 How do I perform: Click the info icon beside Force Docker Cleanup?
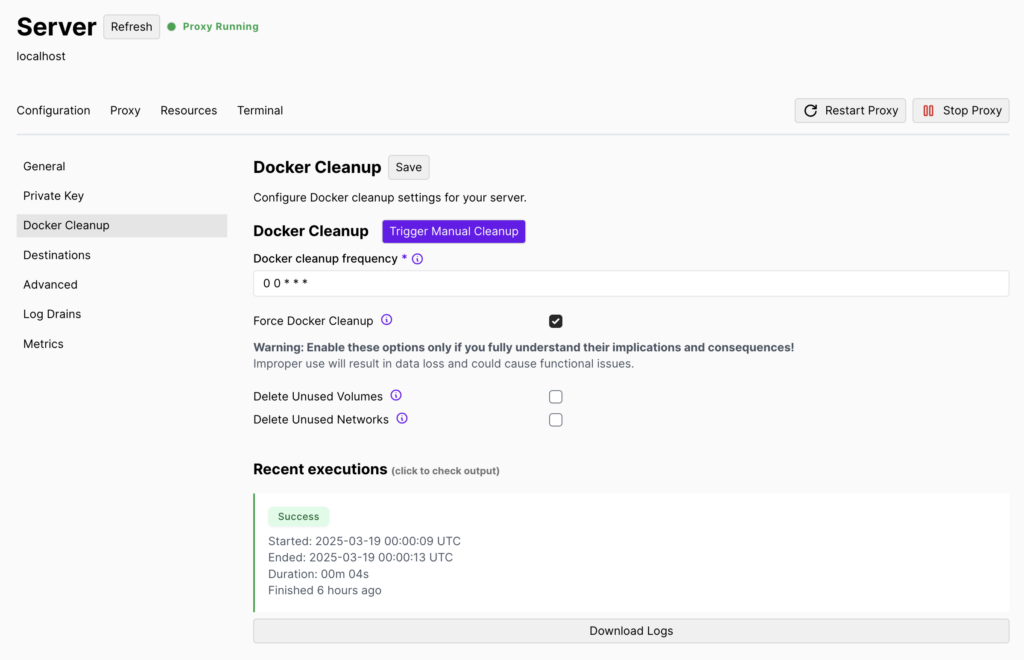point(386,320)
